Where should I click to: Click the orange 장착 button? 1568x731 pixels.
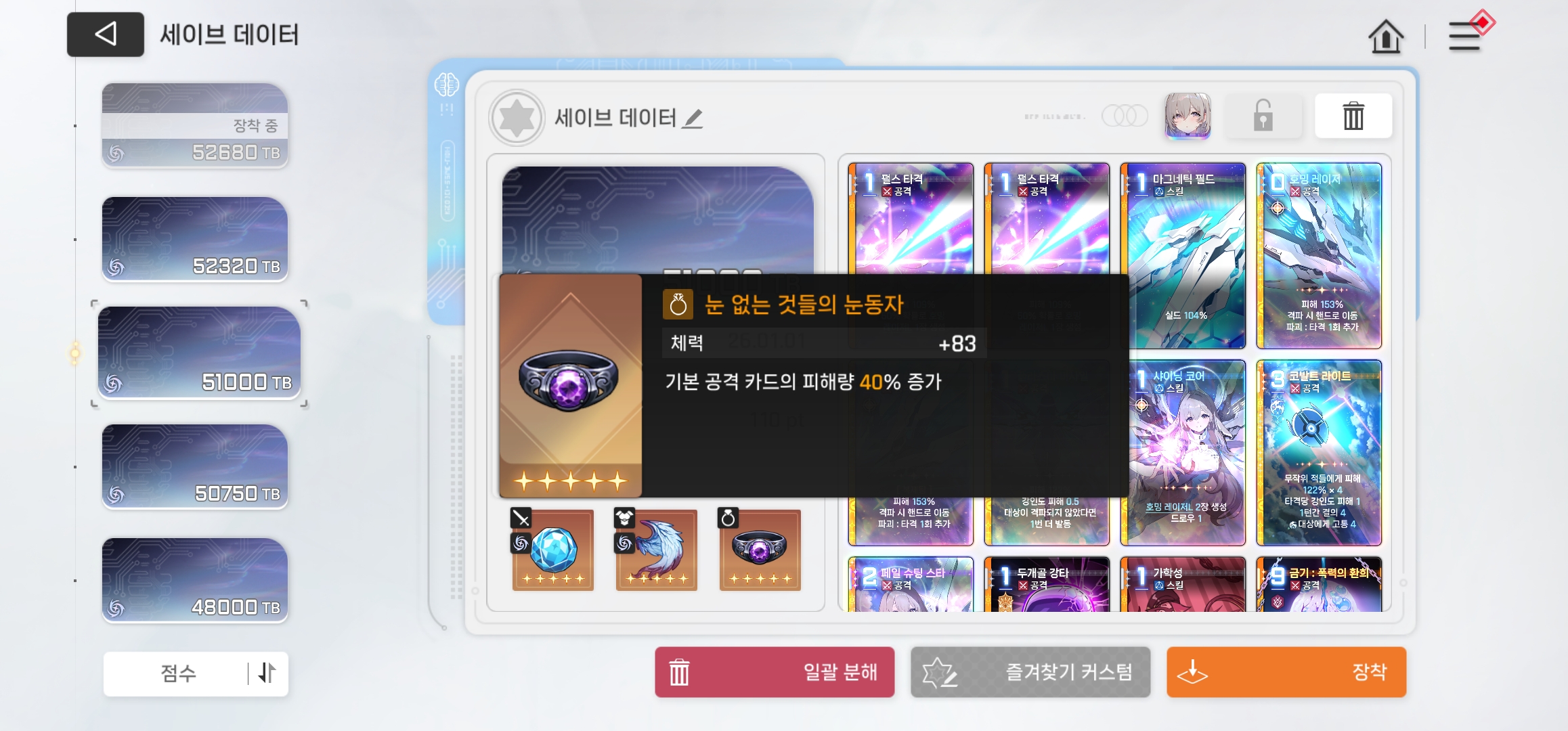[1286, 672]
